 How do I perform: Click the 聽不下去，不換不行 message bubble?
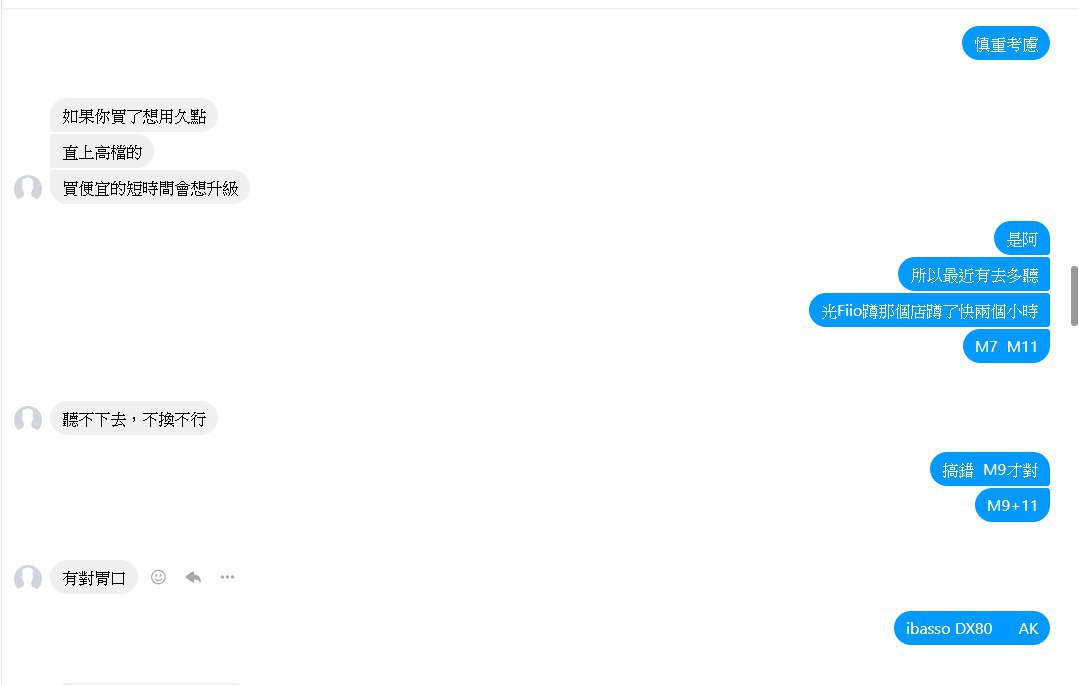click(134, 419)
